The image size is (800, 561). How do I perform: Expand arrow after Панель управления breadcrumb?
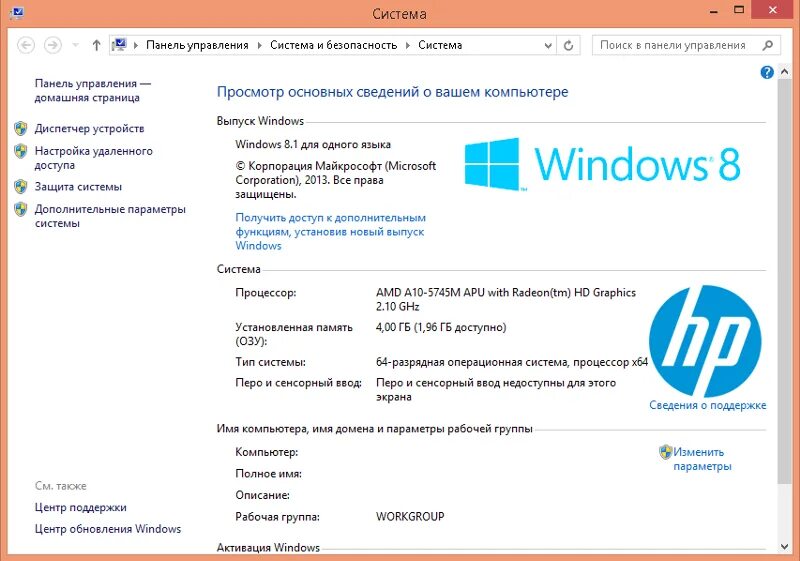(259, 45)
